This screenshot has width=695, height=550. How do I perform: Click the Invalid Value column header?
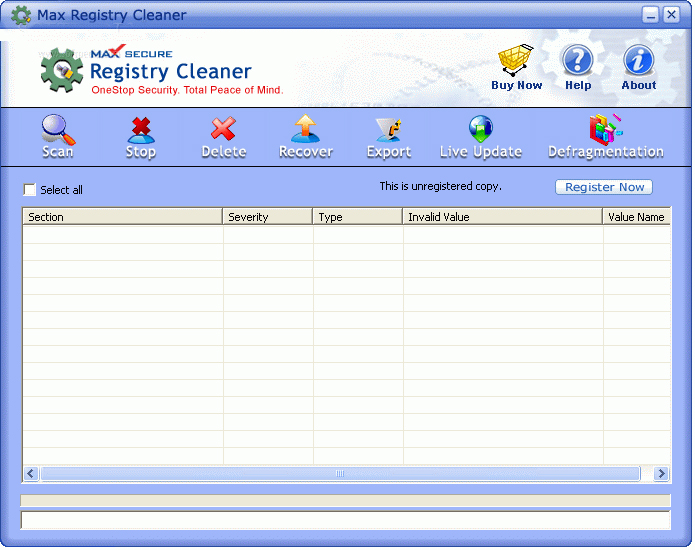click(502, 217)
